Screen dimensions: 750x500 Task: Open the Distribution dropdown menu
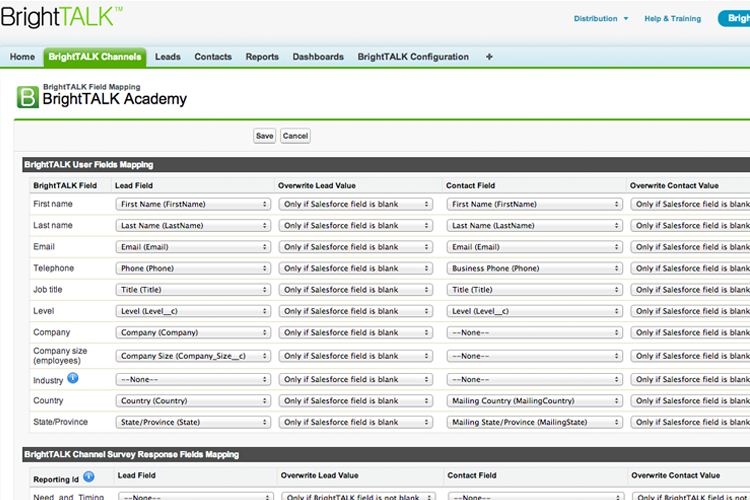(601, 18)
